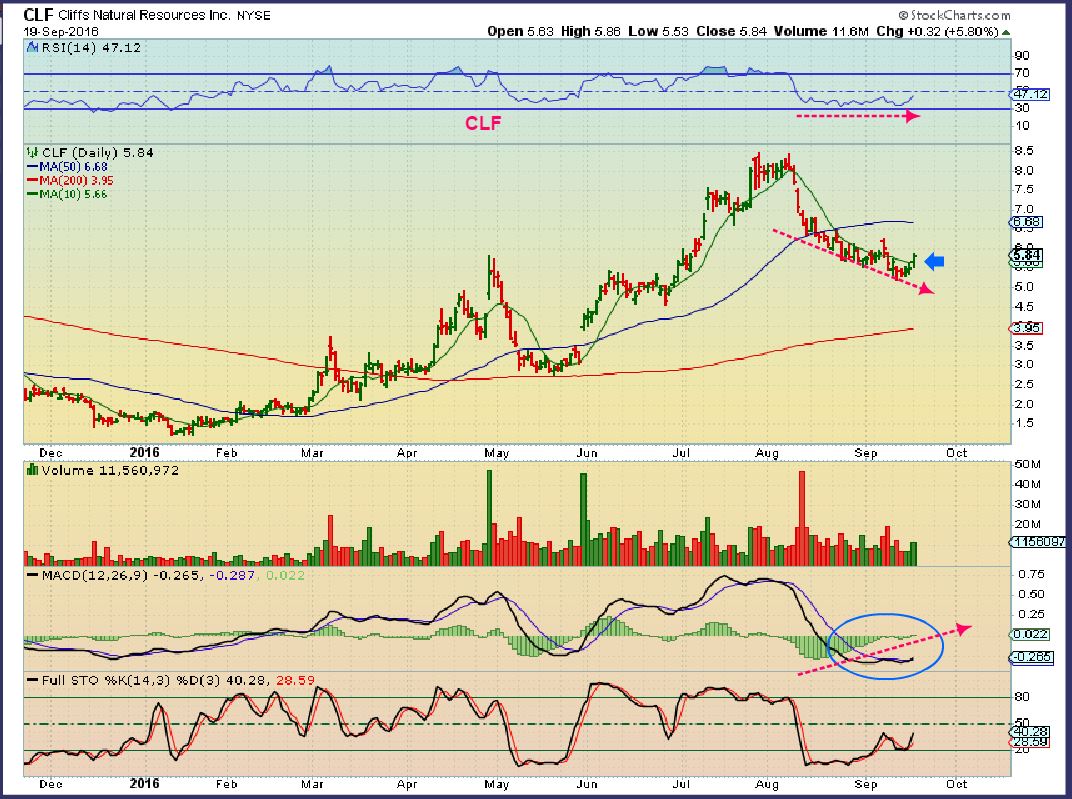
Task: Click the 47.12 RSI axis tag
Action: tap(1028, 94)
